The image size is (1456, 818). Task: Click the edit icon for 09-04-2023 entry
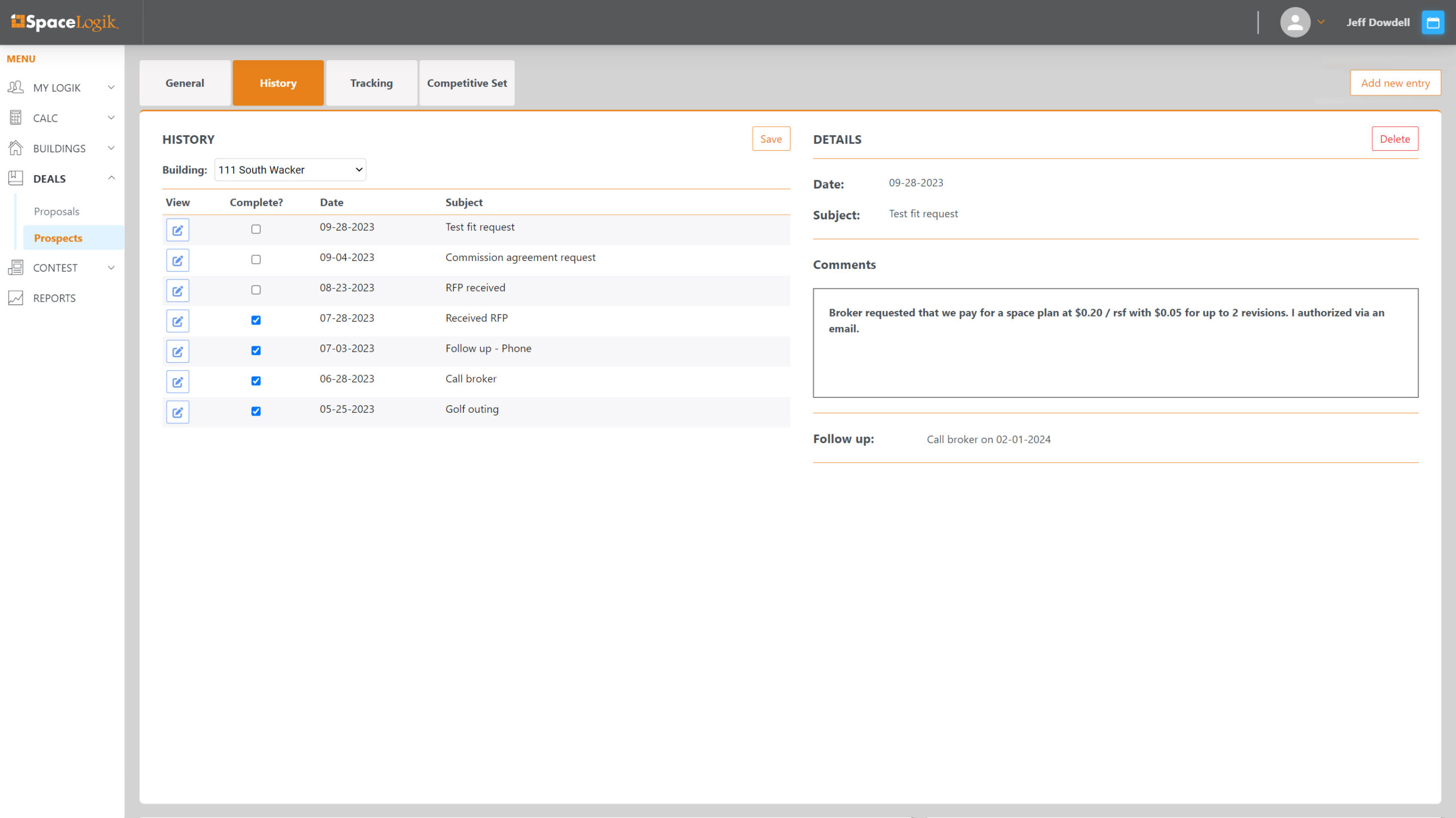[177, 259]
